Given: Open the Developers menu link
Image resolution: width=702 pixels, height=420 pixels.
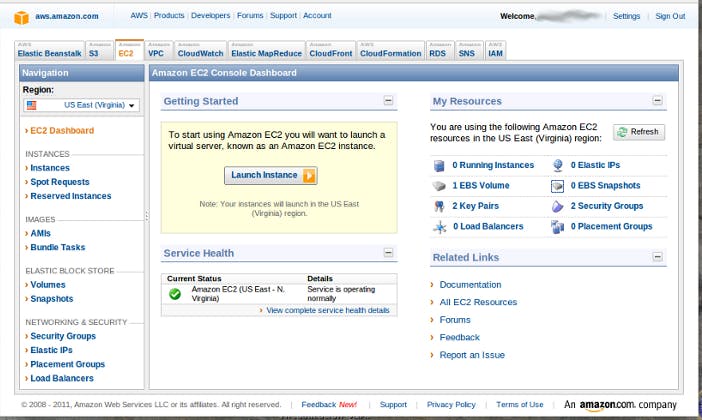Looking at the screenshot, I should [210, 15].
